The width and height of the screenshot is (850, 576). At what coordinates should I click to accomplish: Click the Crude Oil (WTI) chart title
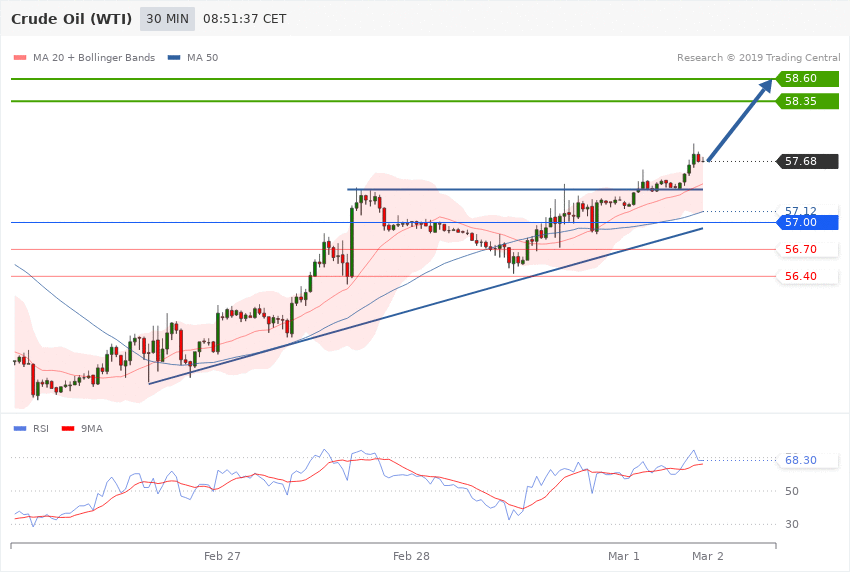tap(69, 19)
